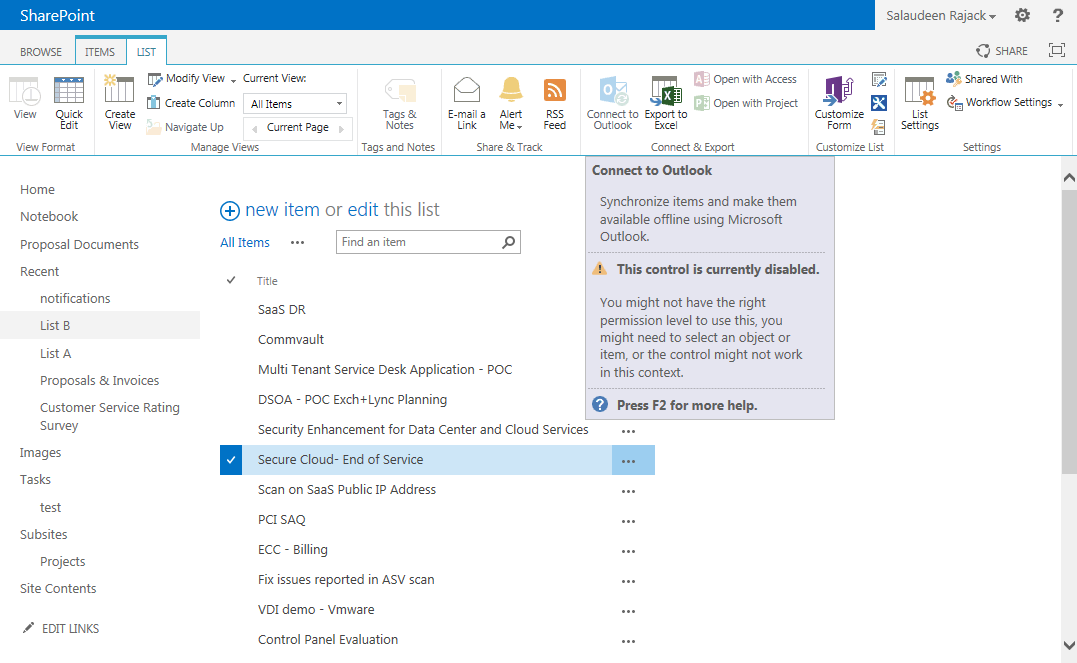Open the settings gear menu
Screen dimensions: 1077x663
point(1022,15)
